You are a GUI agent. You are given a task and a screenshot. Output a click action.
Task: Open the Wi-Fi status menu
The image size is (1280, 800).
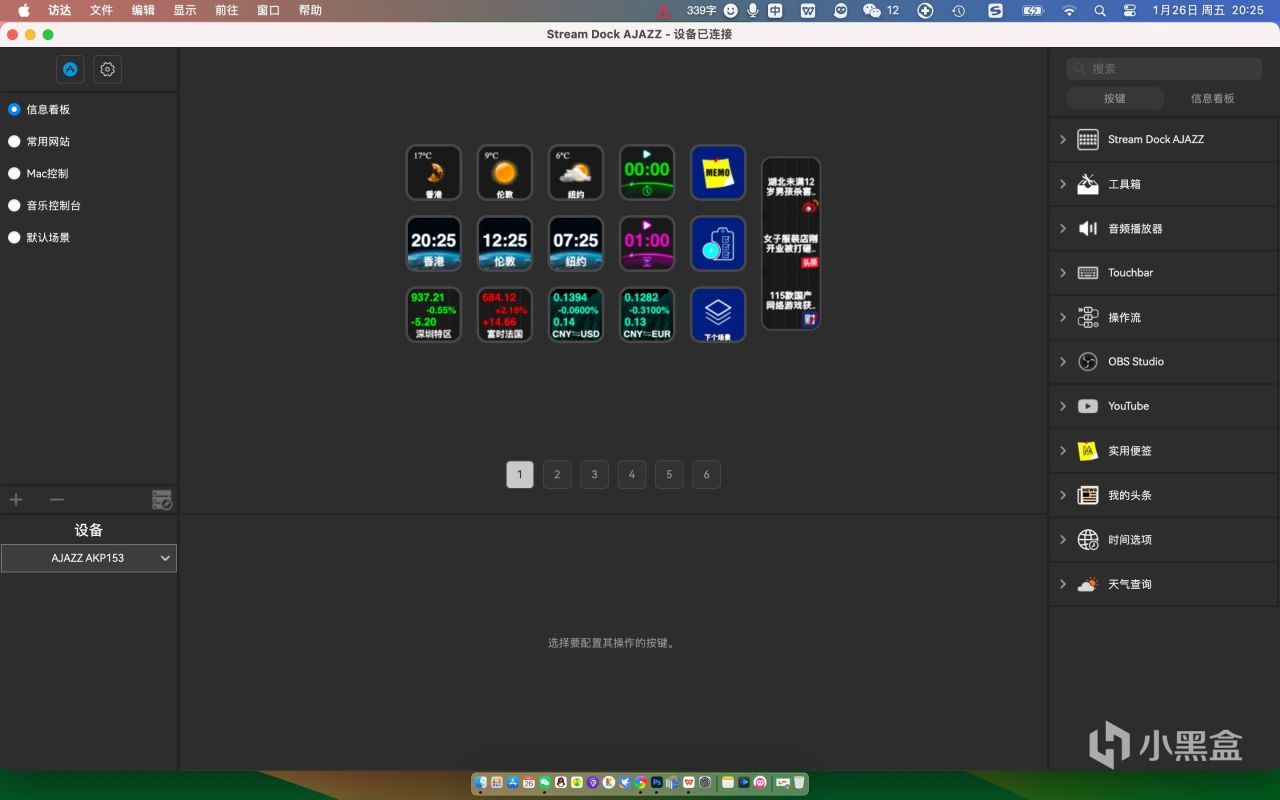click(1069, 10)
